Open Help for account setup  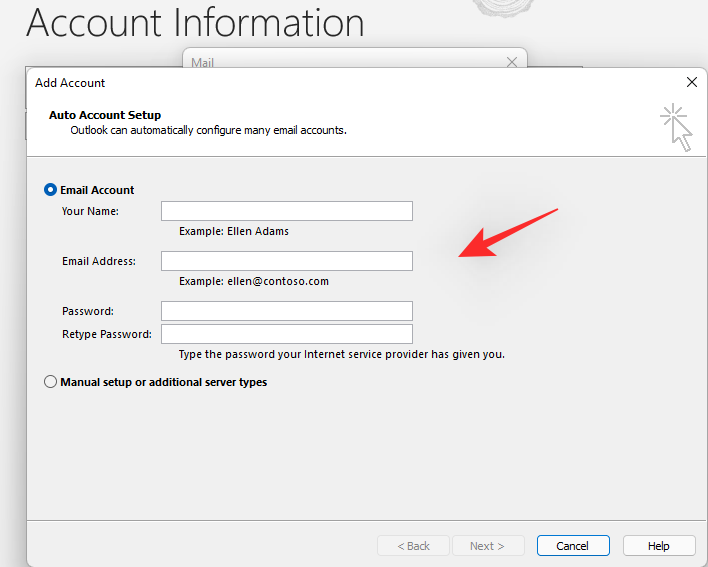[659, 546]
